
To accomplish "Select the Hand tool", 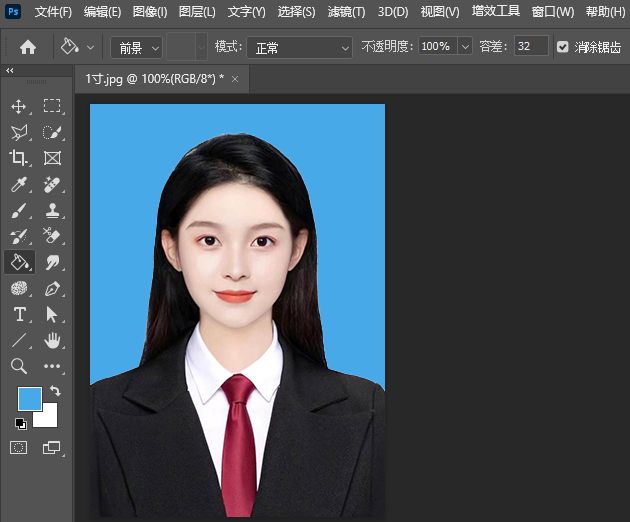I will click(x=52, y=340).
